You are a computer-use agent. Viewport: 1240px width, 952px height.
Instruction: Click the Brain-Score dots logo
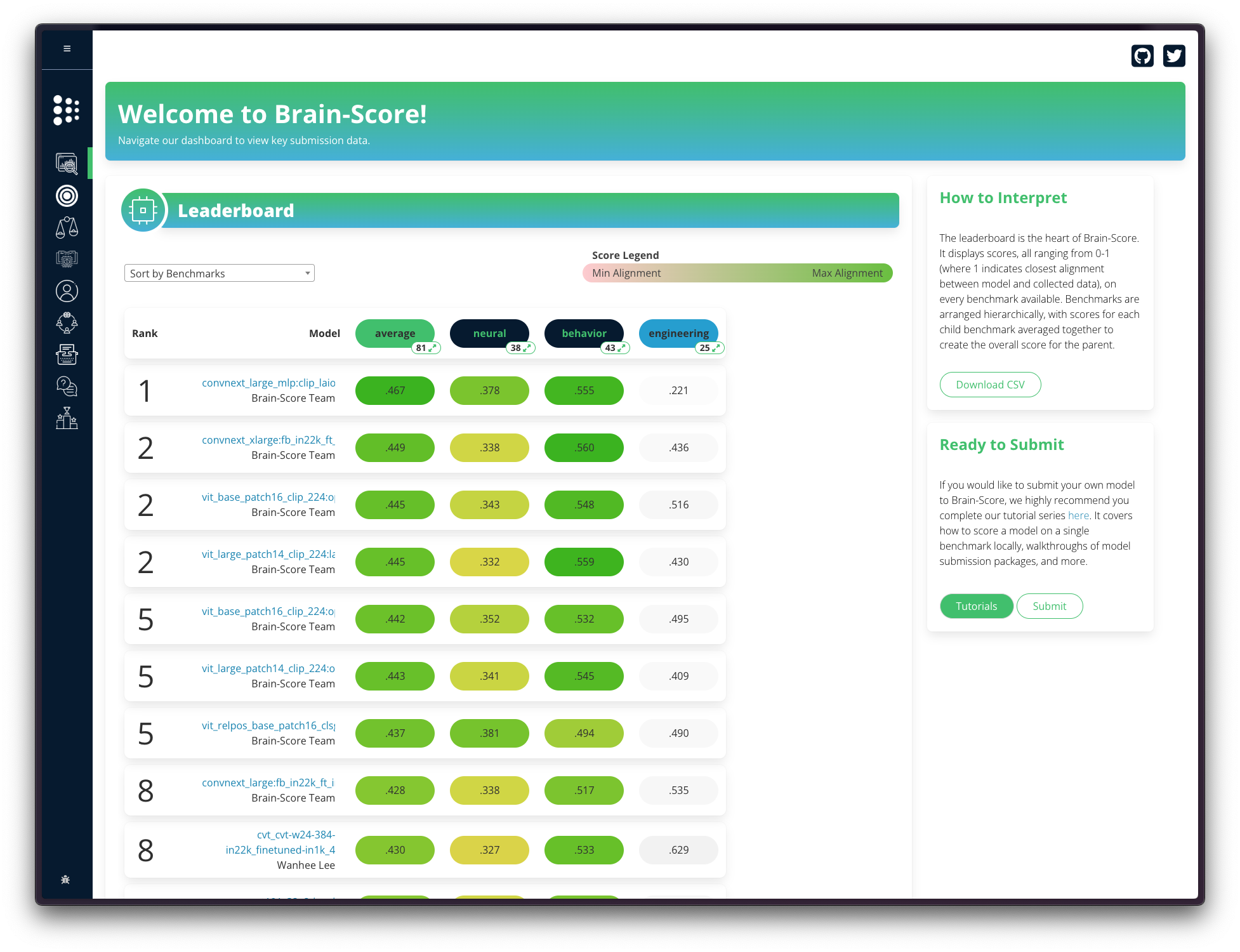click(x=67, y=110)
